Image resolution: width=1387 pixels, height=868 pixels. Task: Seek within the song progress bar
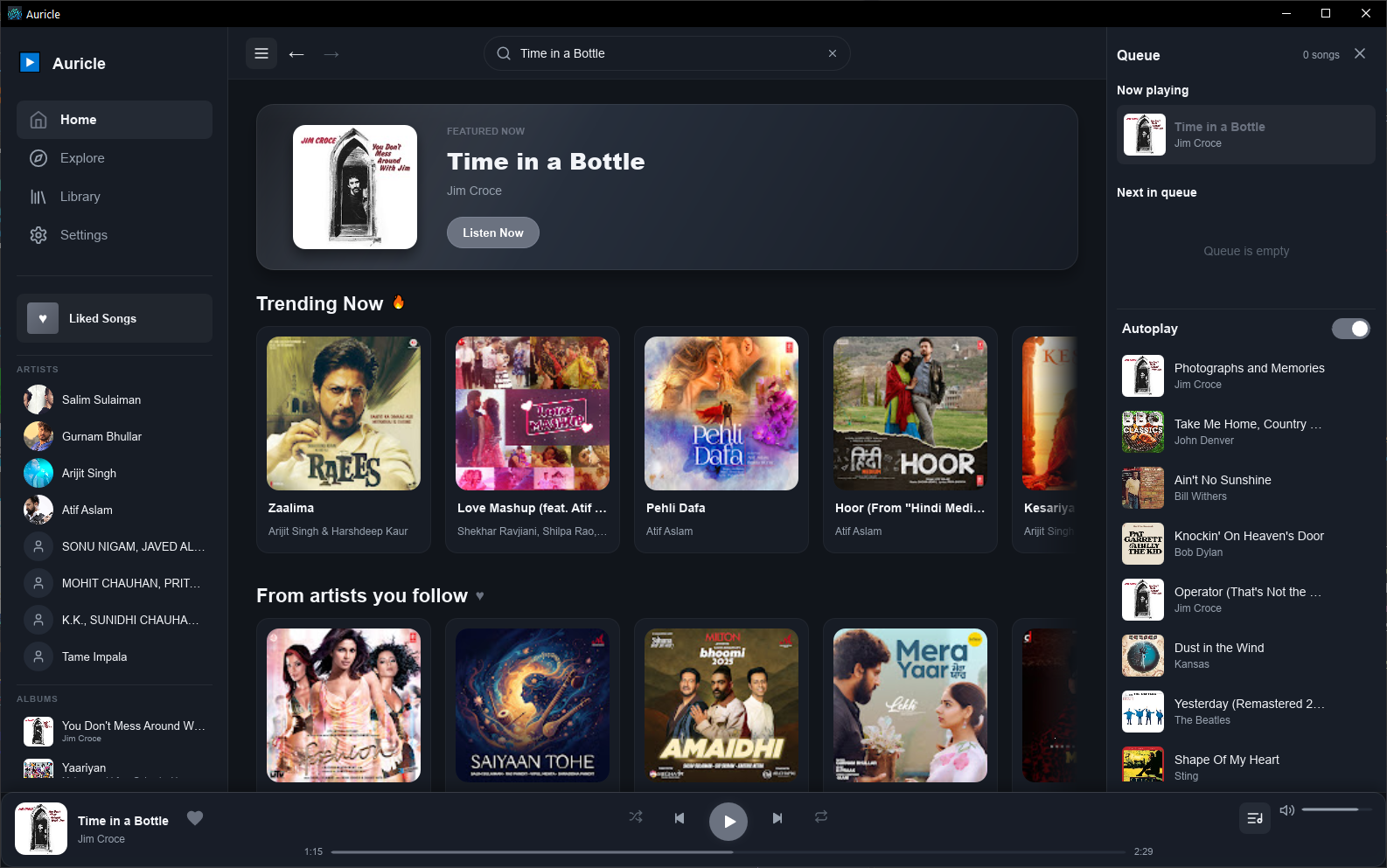point(728,851)
